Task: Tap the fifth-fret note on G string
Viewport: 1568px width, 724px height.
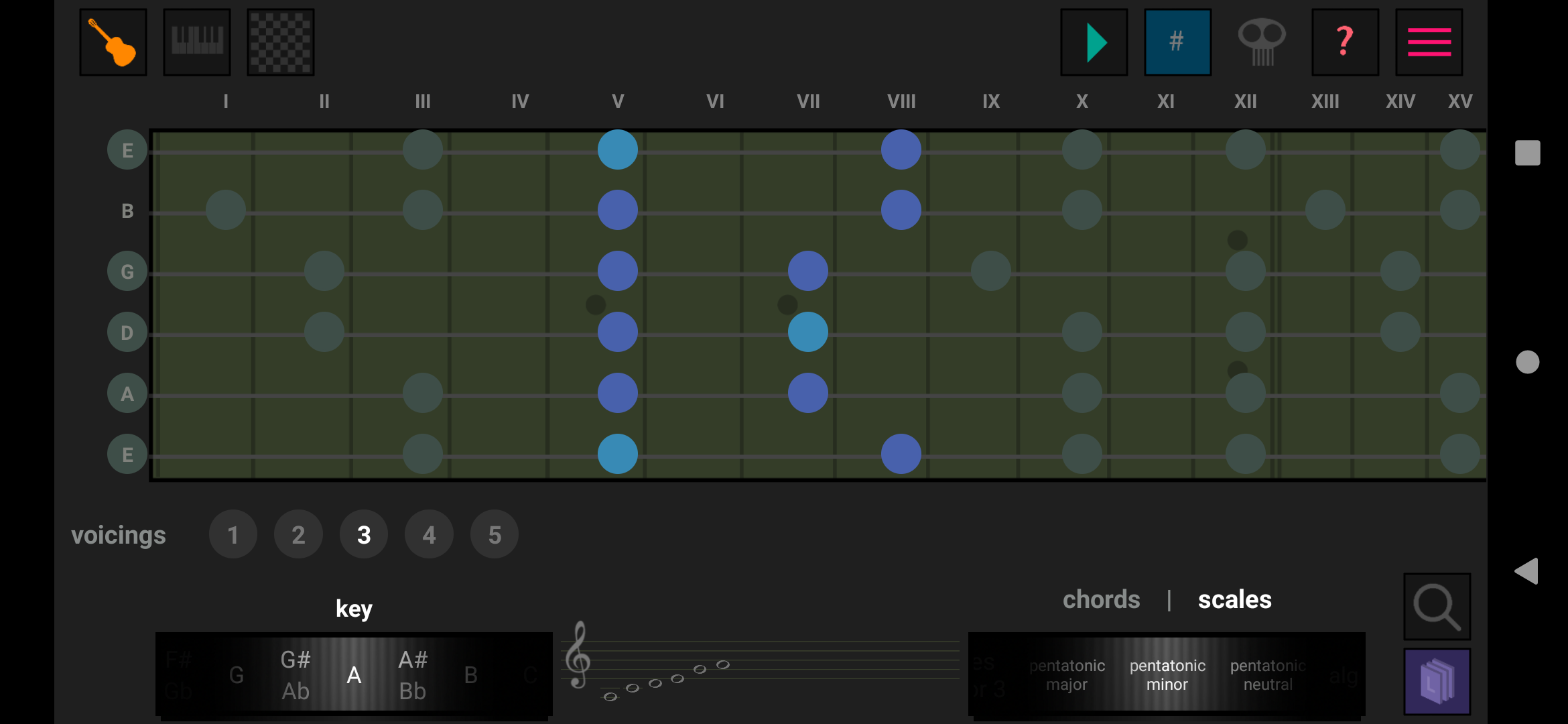Action: [x=617, y=271]
